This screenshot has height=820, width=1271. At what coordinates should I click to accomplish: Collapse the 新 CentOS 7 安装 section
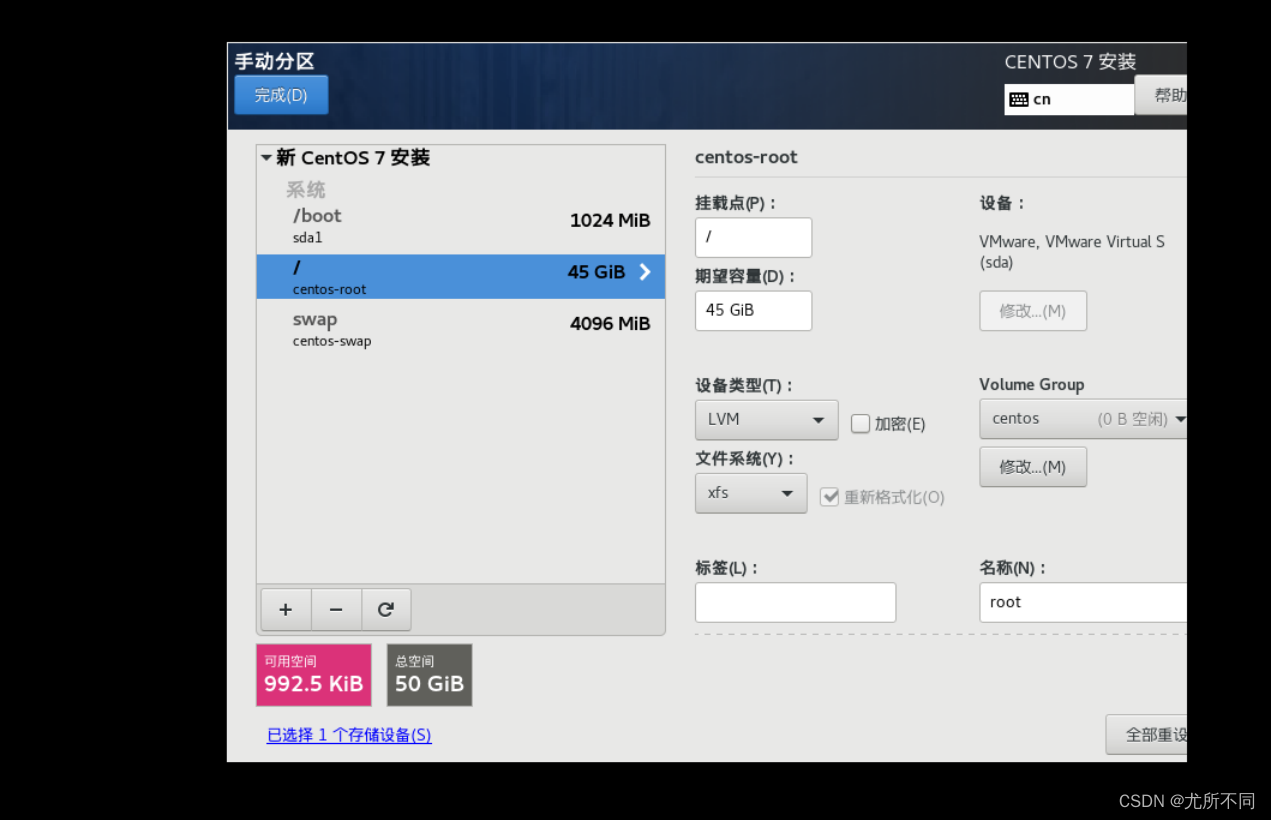(266, 158)
